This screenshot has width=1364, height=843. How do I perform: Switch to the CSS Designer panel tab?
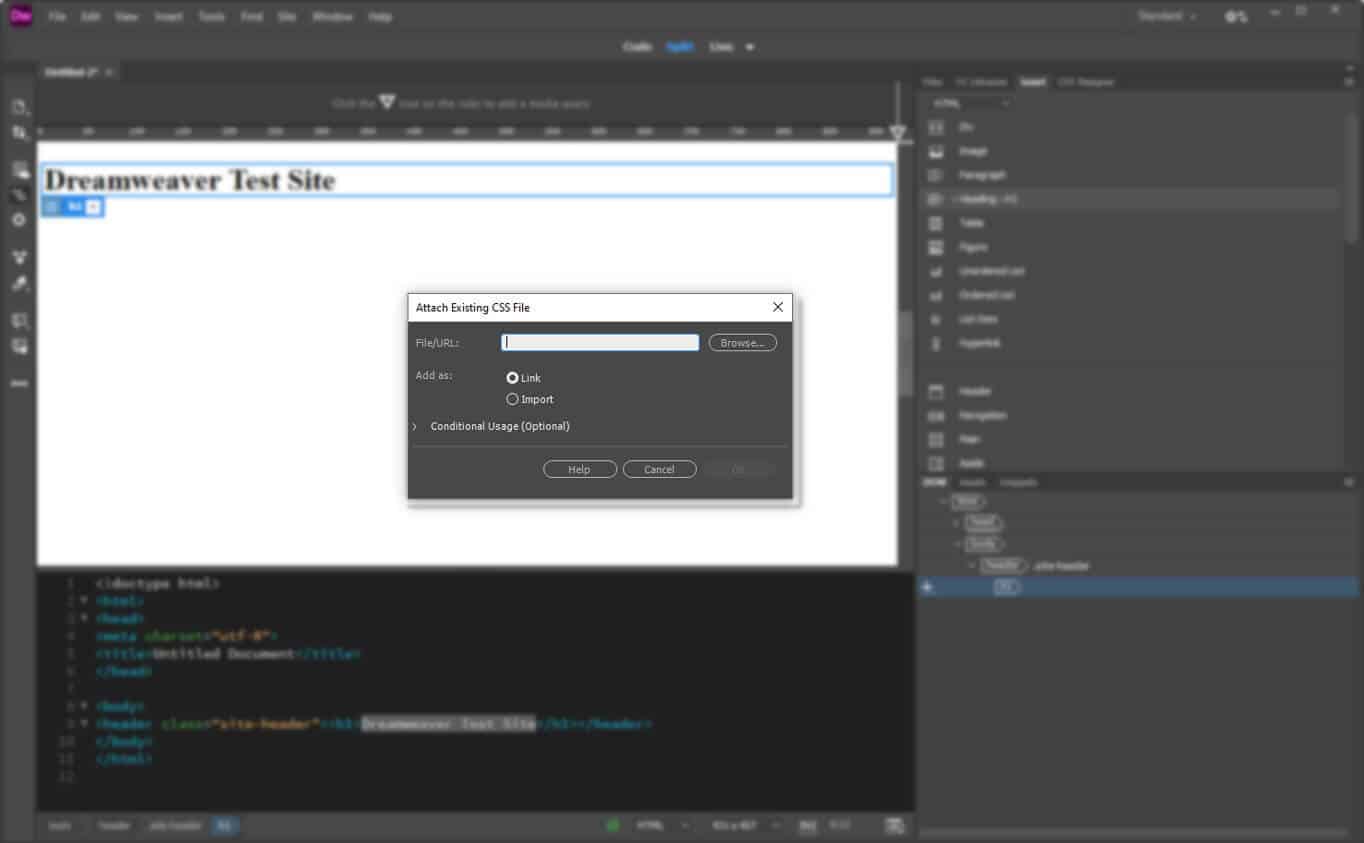click(1085, 82)
